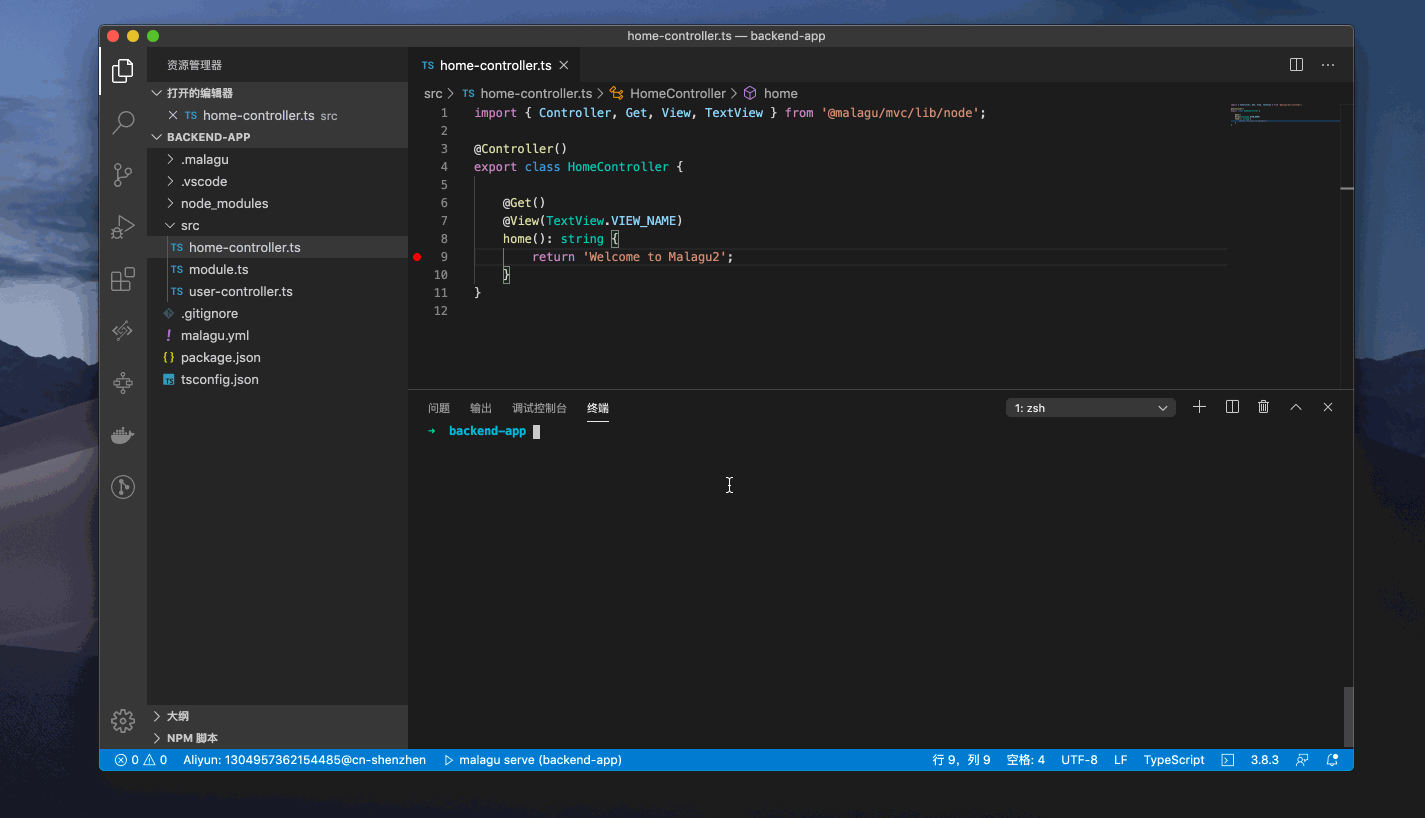1425x818 pixels.
Task: Close the home-controller.ts editor tab
Action: (563, 65)
